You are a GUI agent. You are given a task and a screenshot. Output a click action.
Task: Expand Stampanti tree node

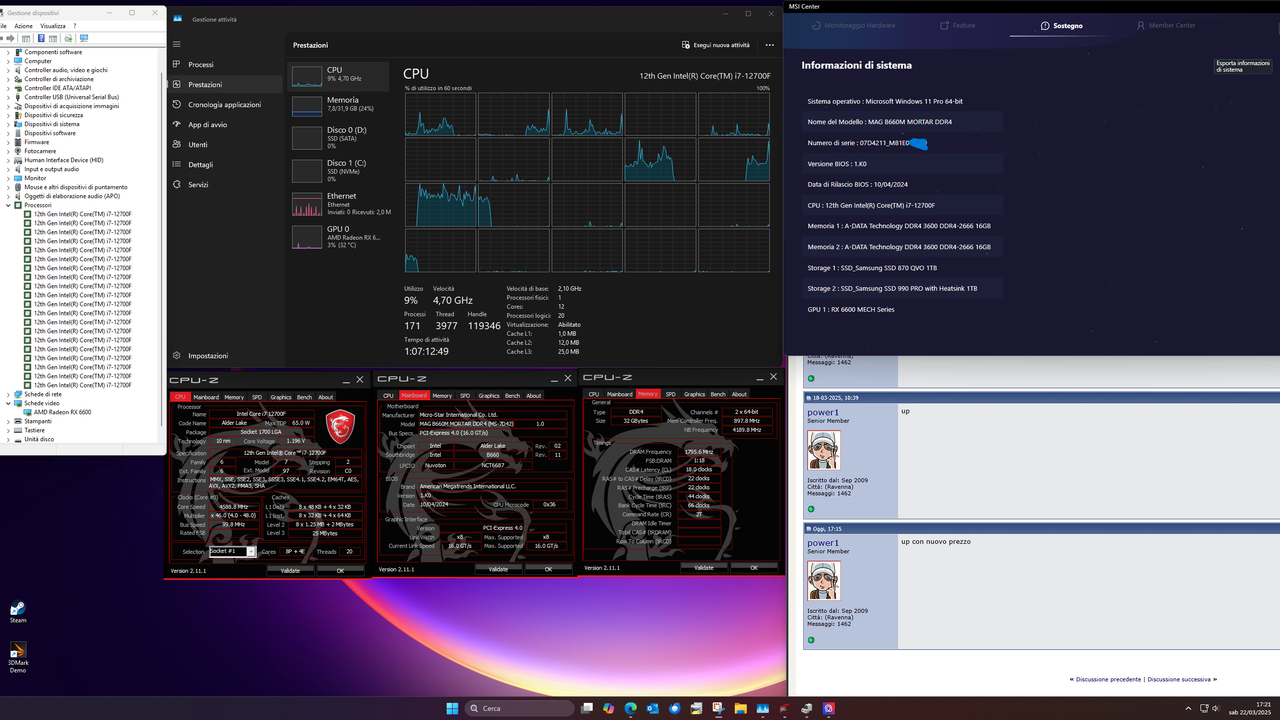(x=8, y=421)
